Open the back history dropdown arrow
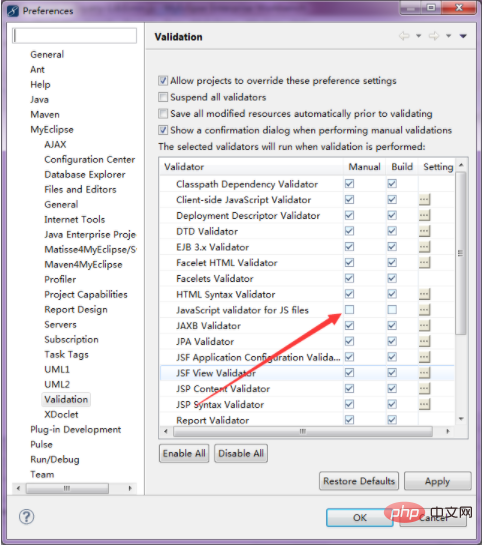 click(418, 36)
